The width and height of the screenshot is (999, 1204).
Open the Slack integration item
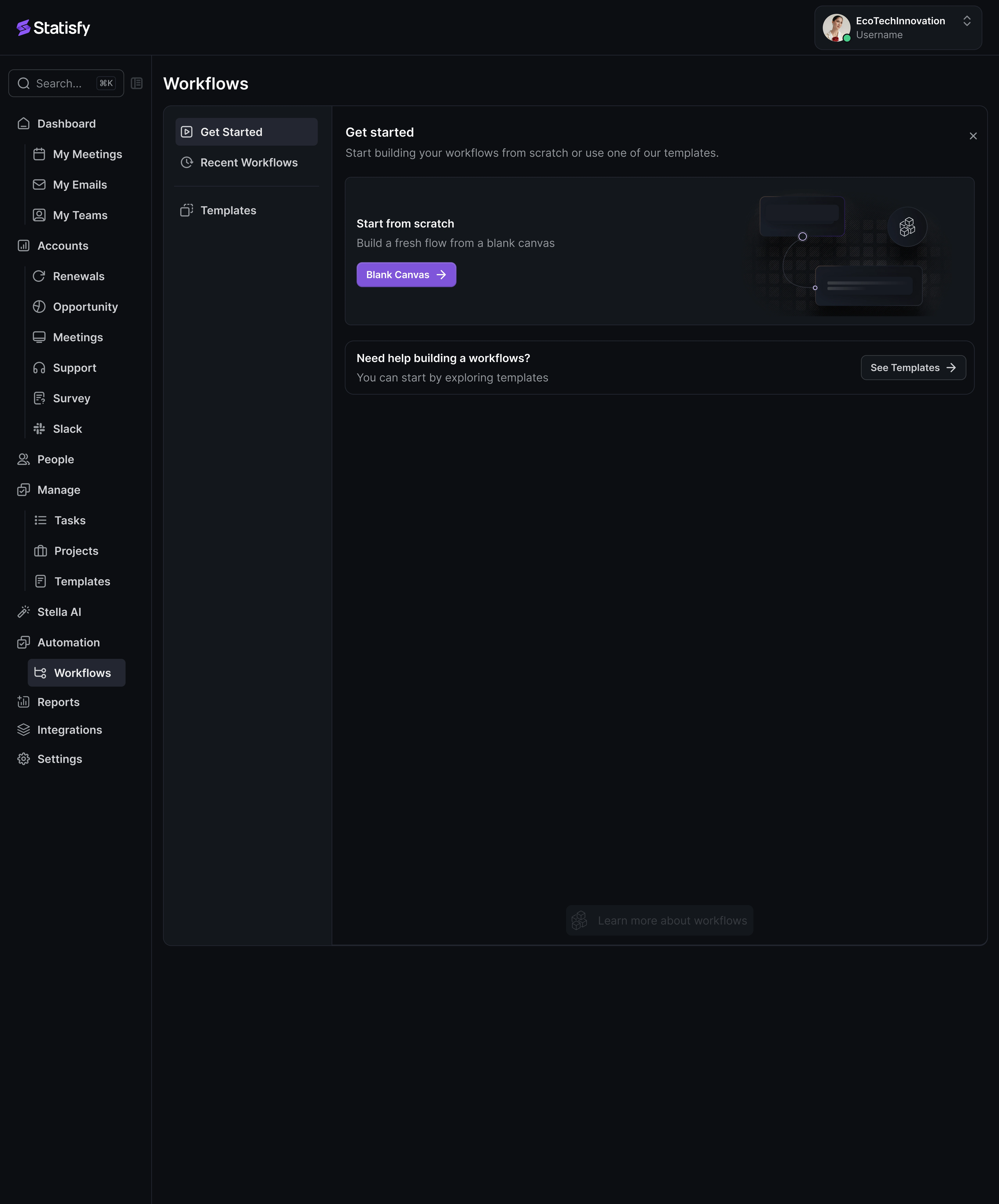(x=67, y=429)
